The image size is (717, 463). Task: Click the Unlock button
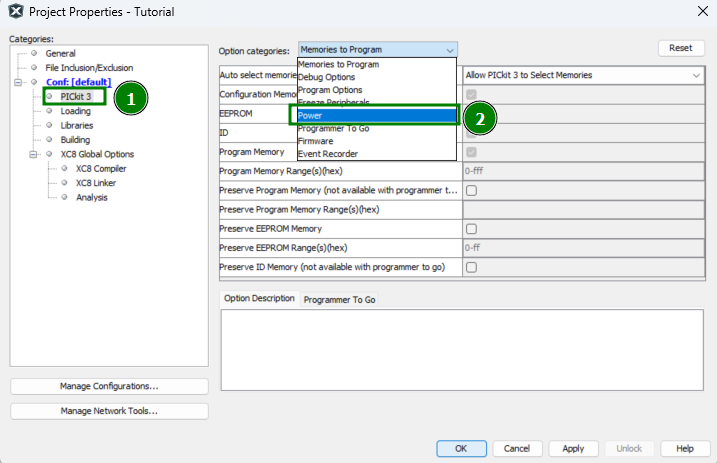(x=629, y=449)
